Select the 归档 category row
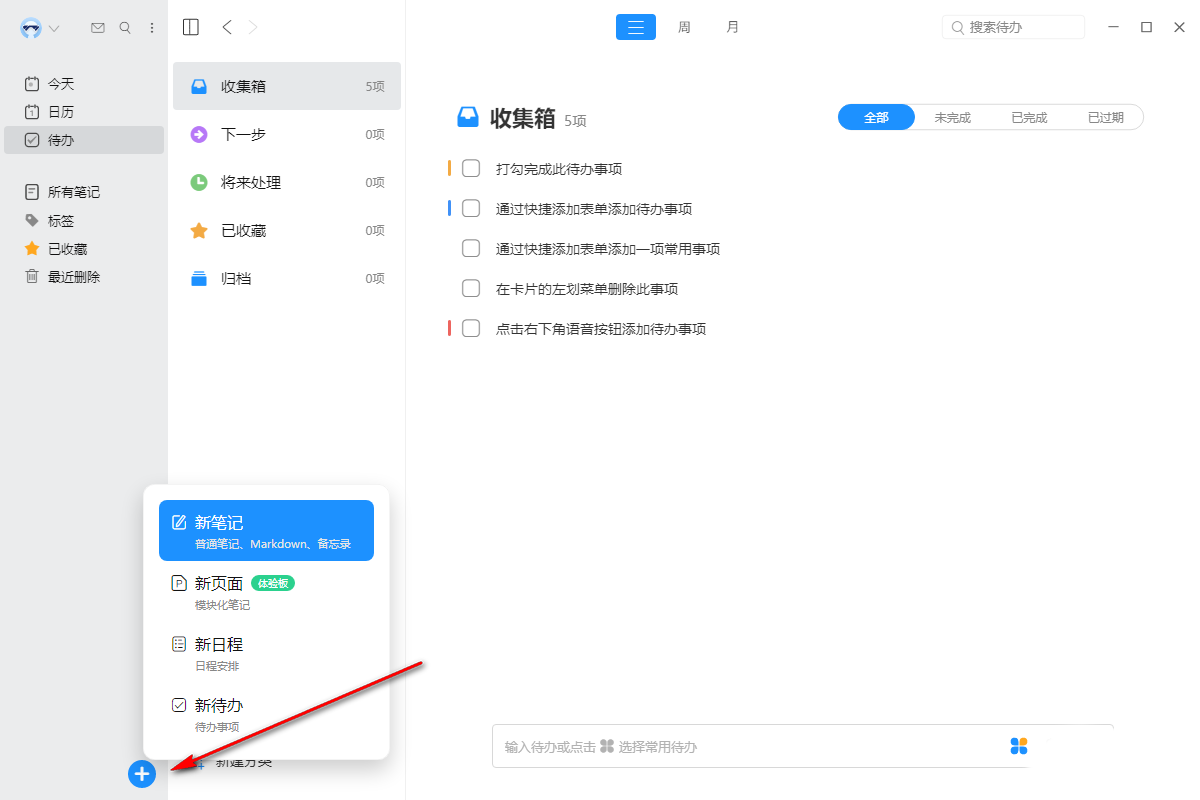The image size is (1200, 800). (287, 278)
